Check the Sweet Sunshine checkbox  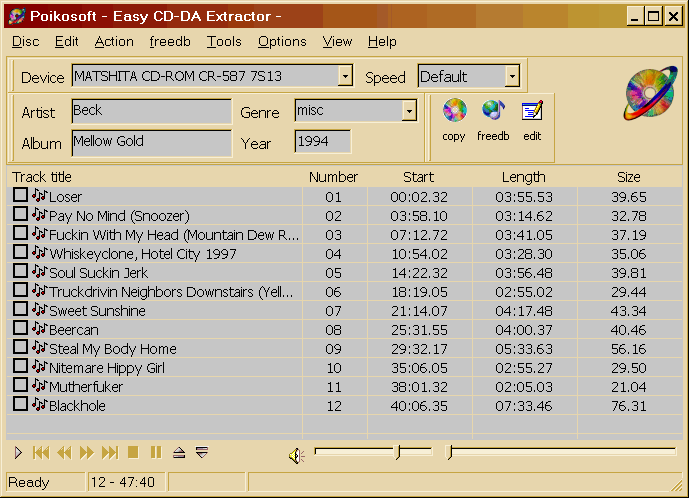tap(20, 309)
